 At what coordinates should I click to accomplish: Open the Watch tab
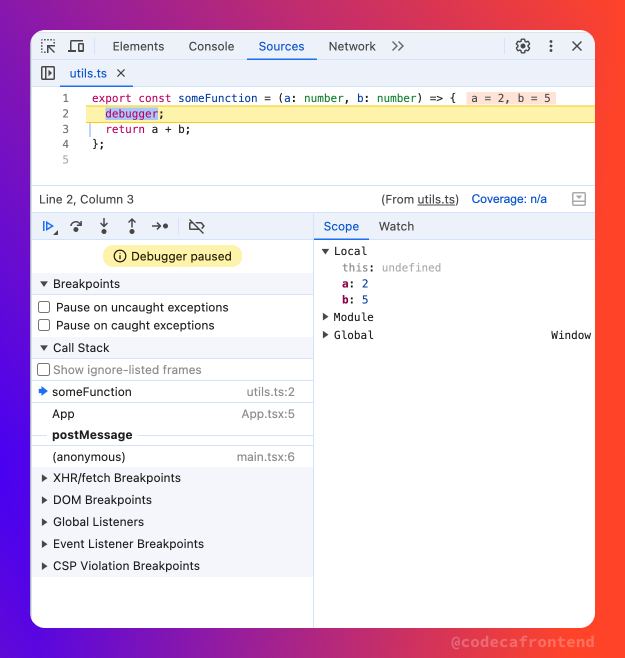click(x=396, y=226)
